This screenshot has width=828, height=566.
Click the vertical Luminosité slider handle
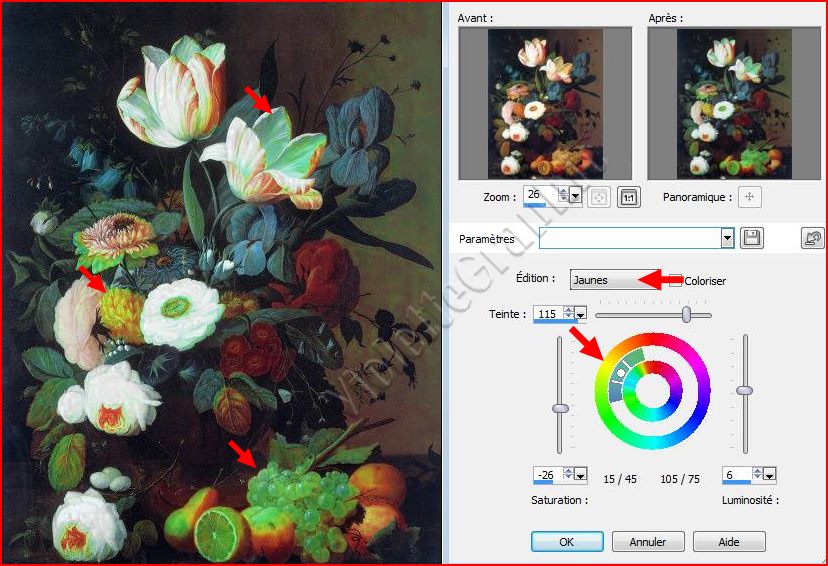coord(744,390)
